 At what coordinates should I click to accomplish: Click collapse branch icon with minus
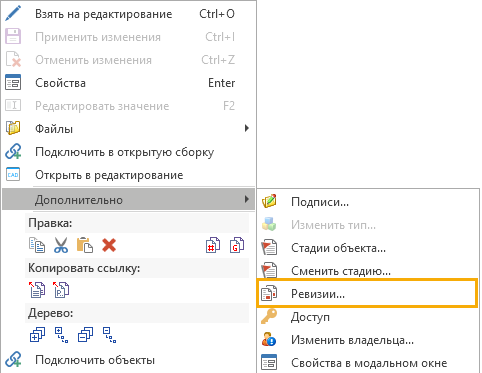coord(109,335)
